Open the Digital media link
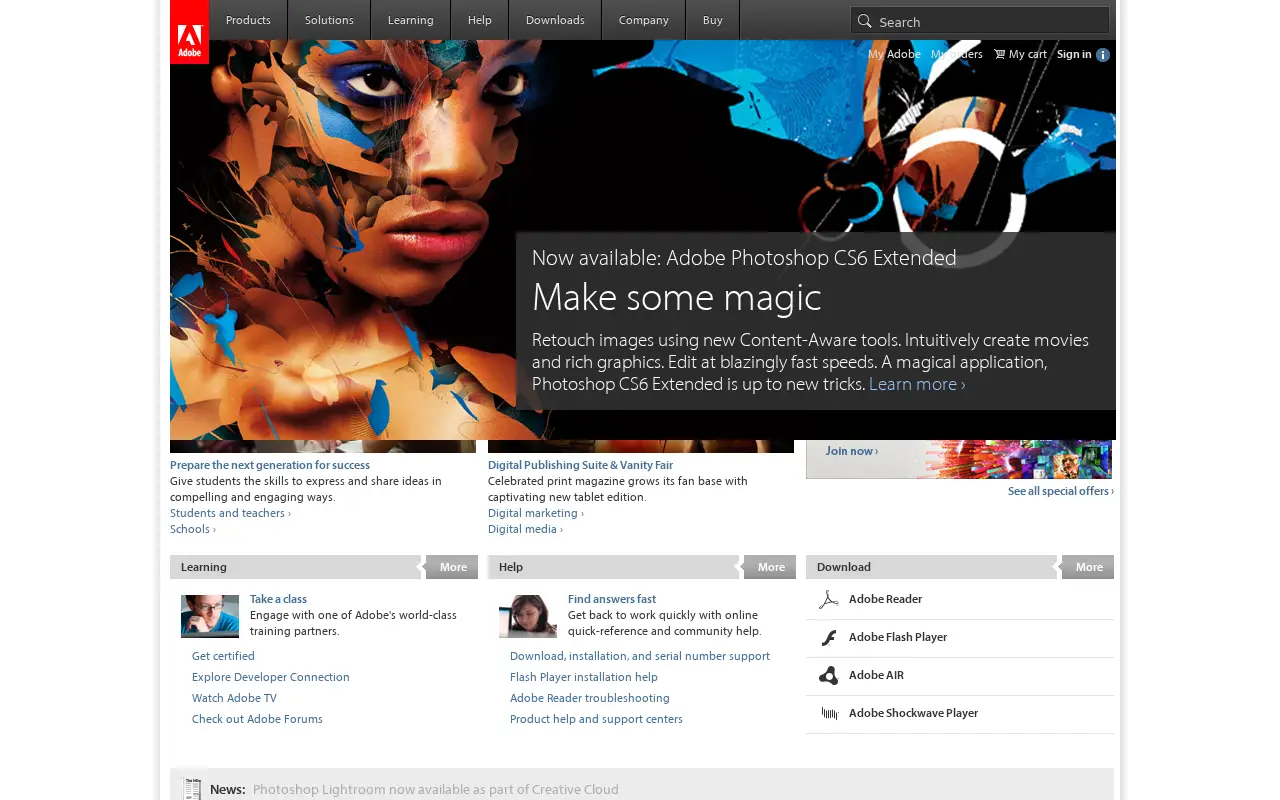Image resolution: width=1280 pixels, height=800 pixels. 525,529
